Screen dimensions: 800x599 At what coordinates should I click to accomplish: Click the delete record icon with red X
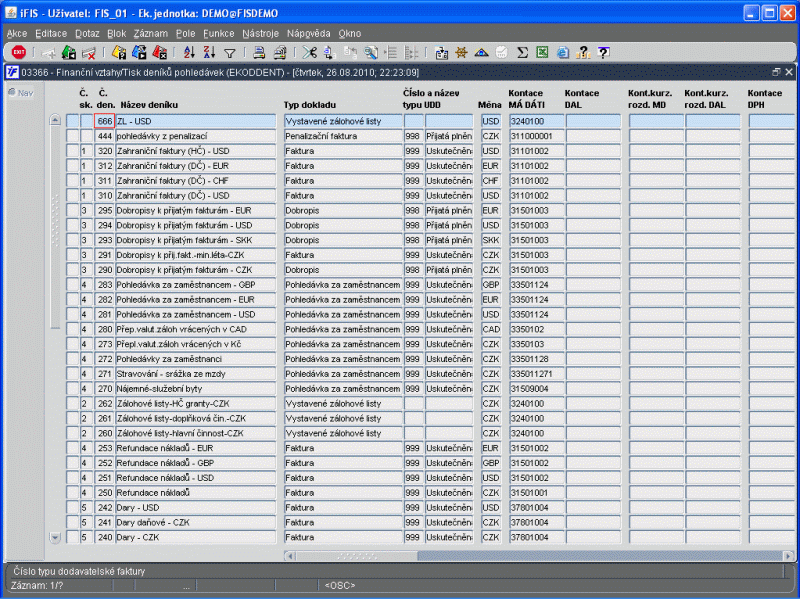coord(89,53)
